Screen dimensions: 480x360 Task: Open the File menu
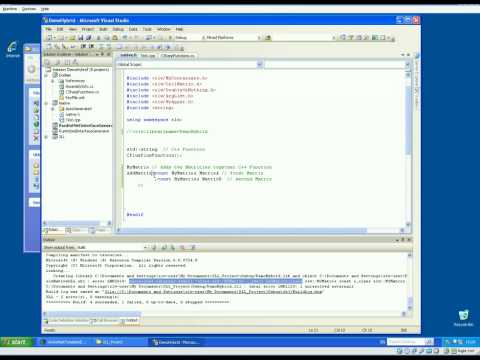(49, 29)
